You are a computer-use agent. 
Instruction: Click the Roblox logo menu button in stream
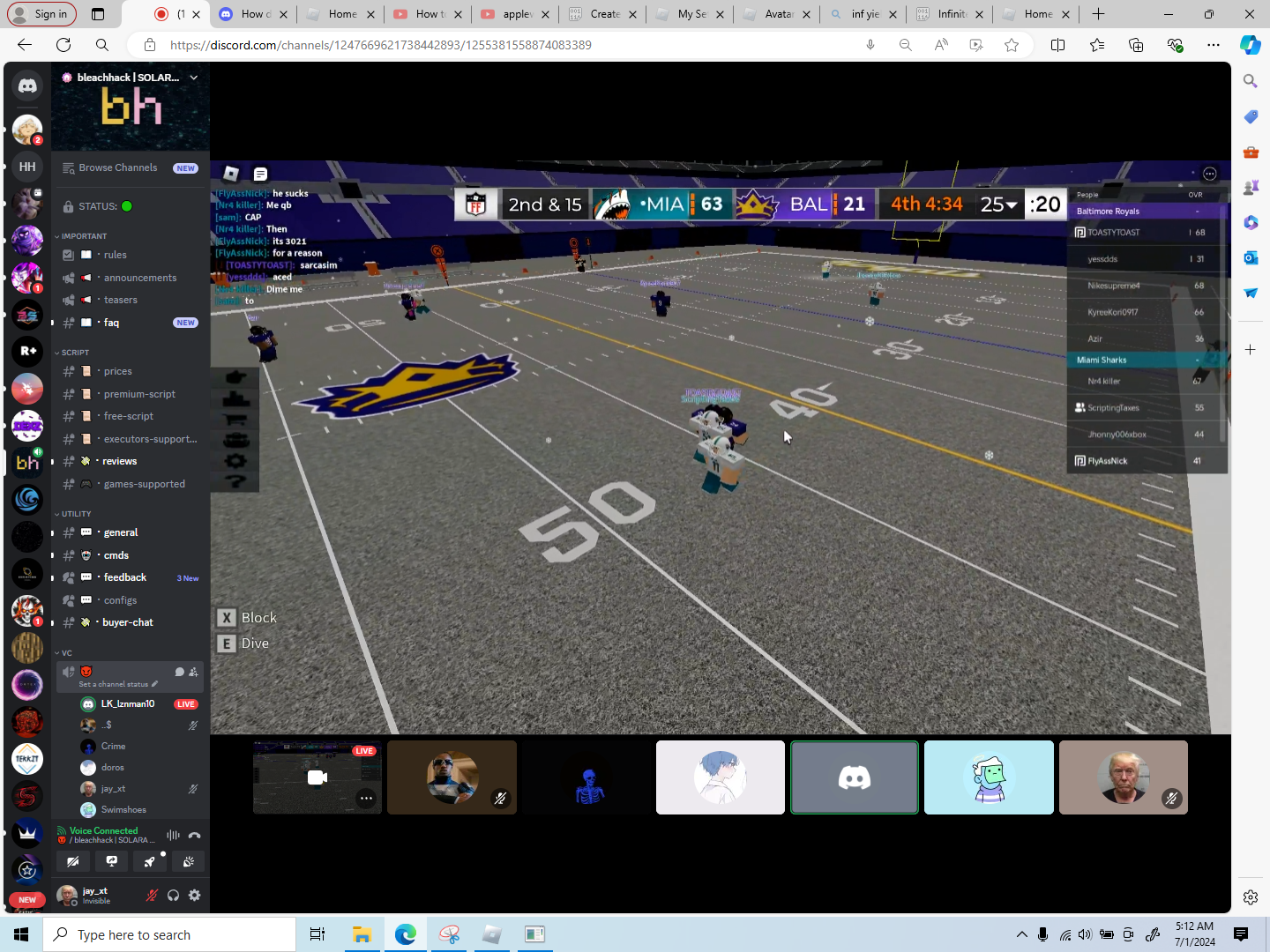(x=231, y=173)
